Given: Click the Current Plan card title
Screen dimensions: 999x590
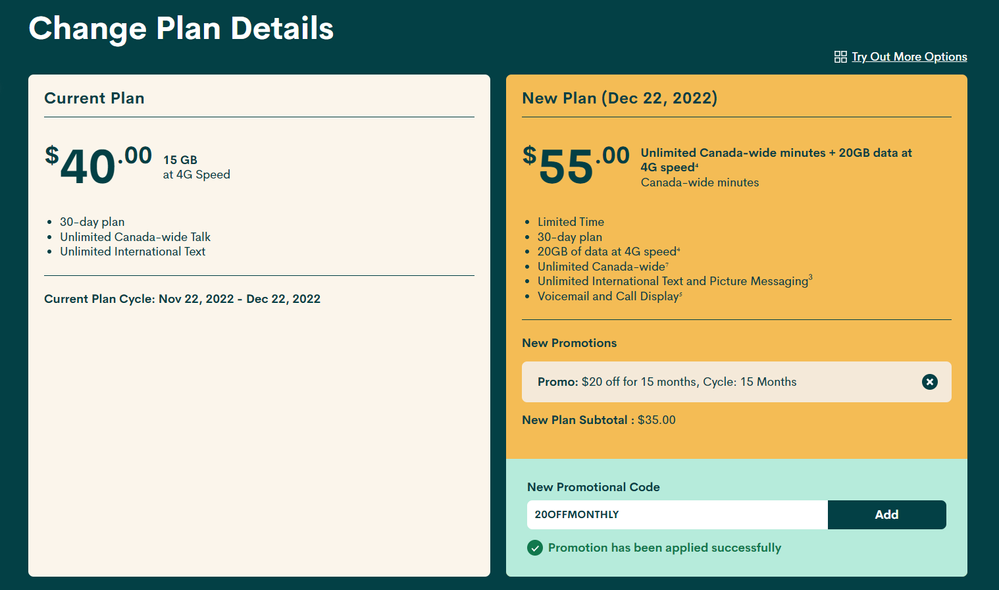Looking at the screenshot, I should (94, 98).
